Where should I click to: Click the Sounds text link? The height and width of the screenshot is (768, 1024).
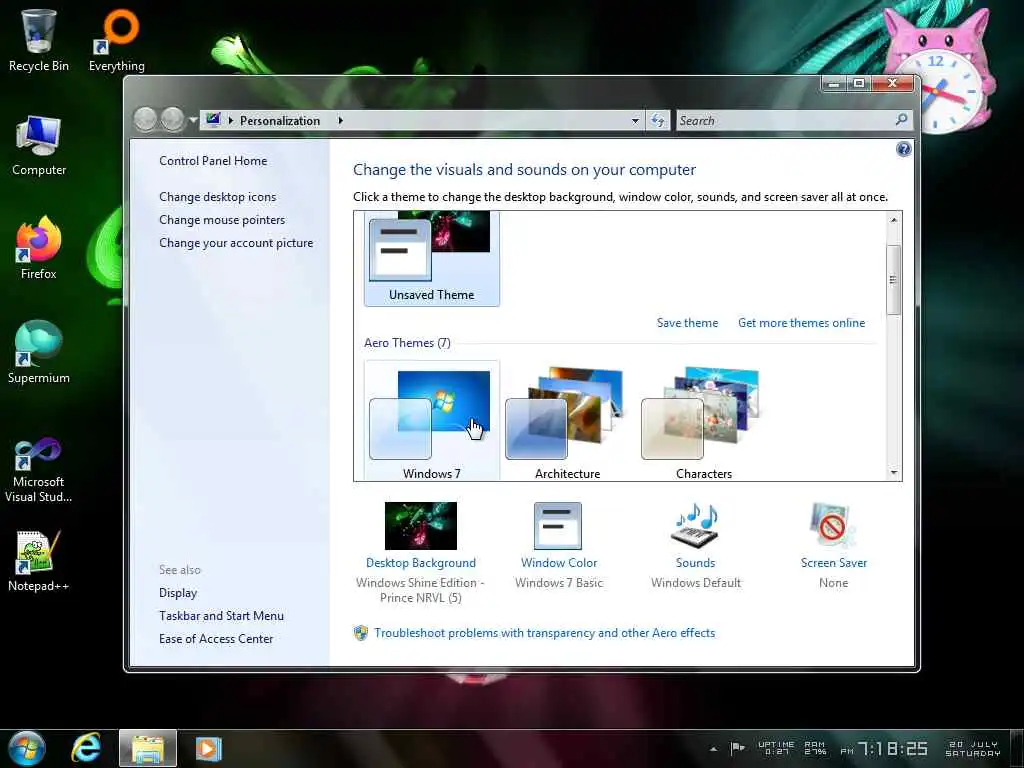(696, 563)
